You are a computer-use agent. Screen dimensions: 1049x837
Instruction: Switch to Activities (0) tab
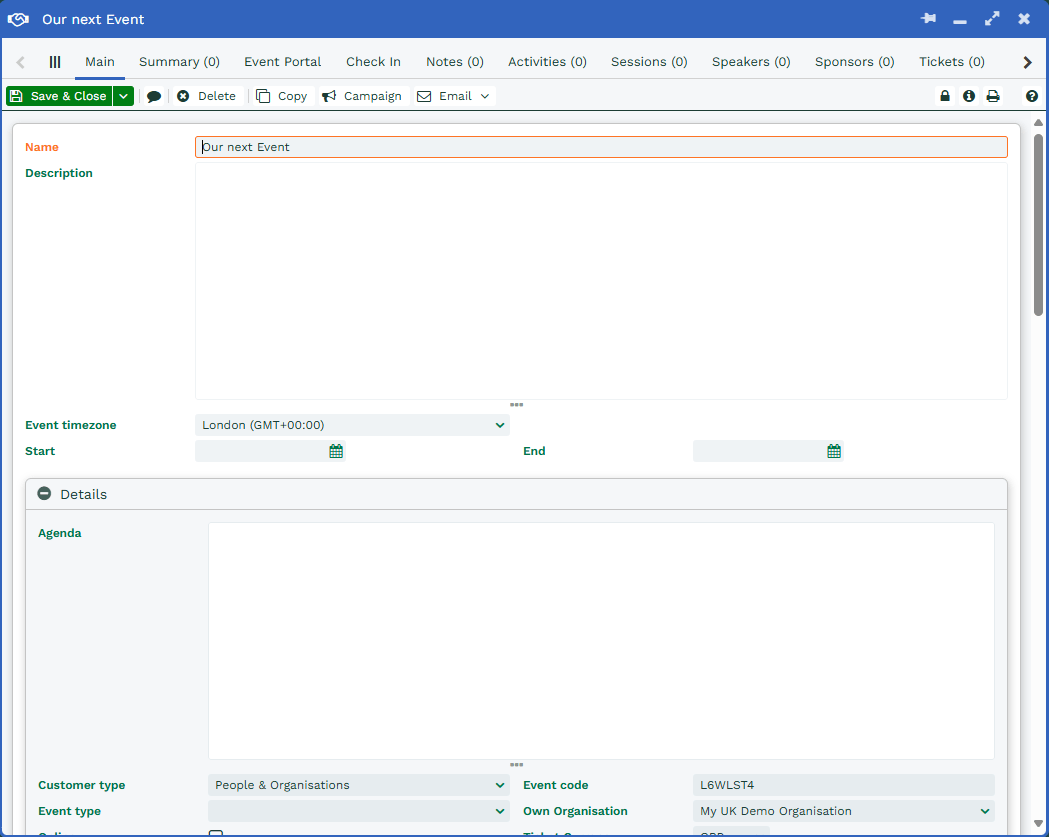point(547,62)
